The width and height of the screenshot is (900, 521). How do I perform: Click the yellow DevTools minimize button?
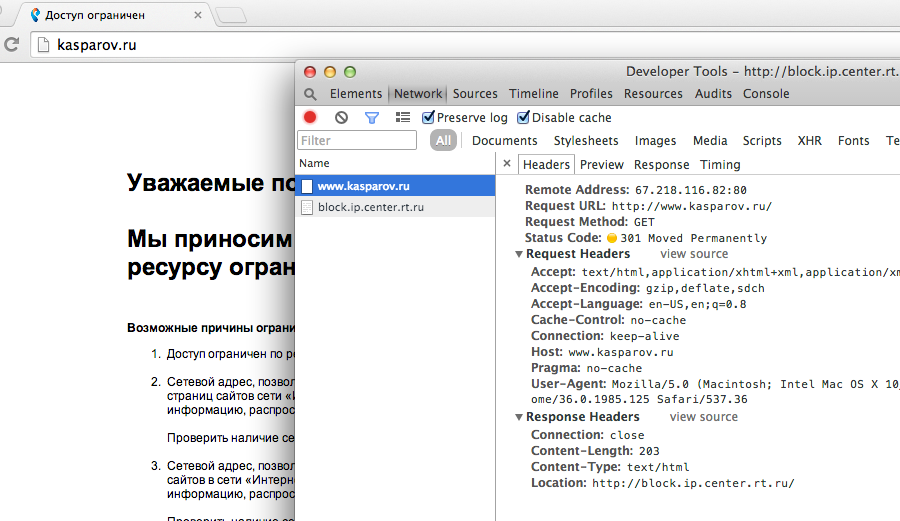330,72
